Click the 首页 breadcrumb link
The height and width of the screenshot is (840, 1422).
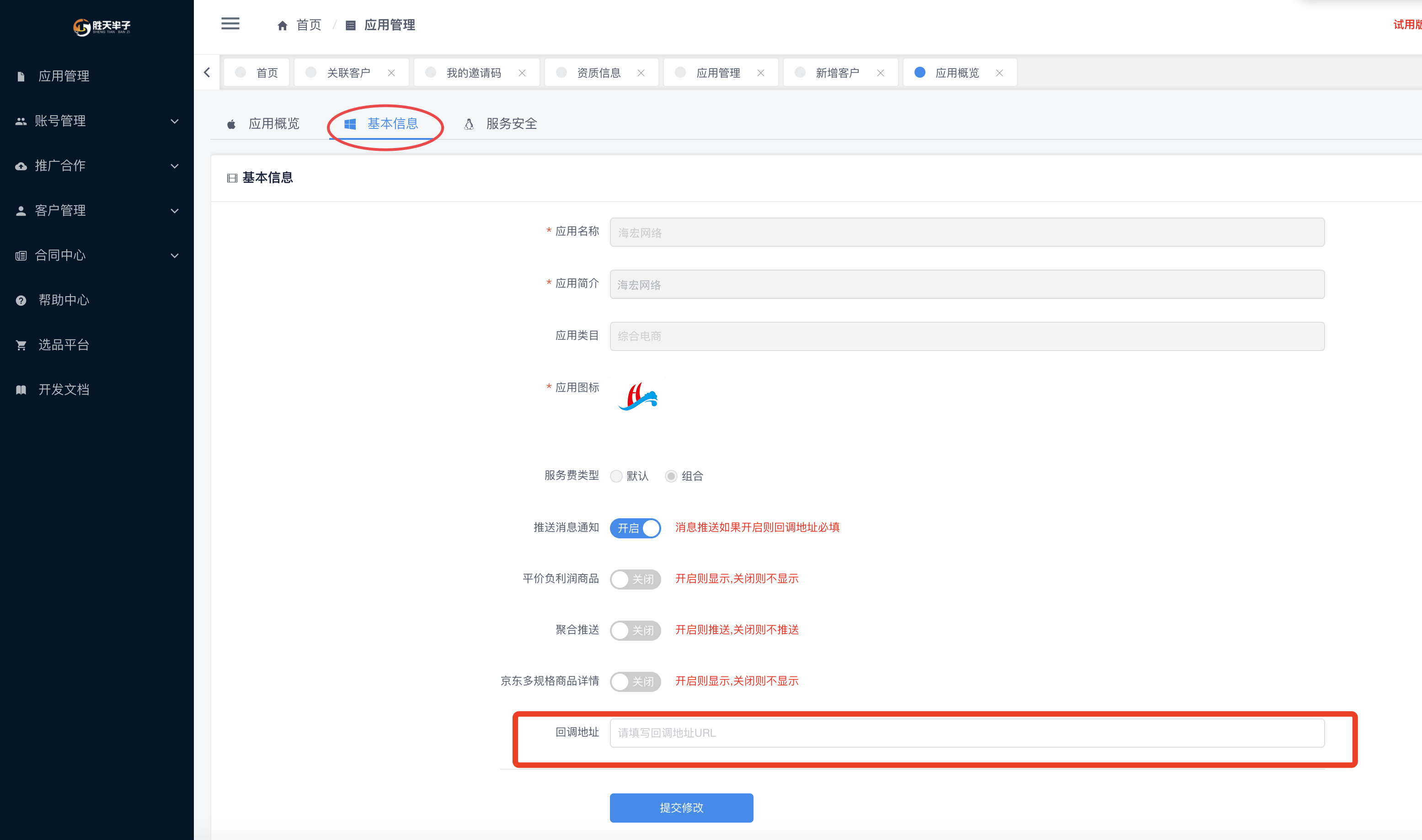309,26
